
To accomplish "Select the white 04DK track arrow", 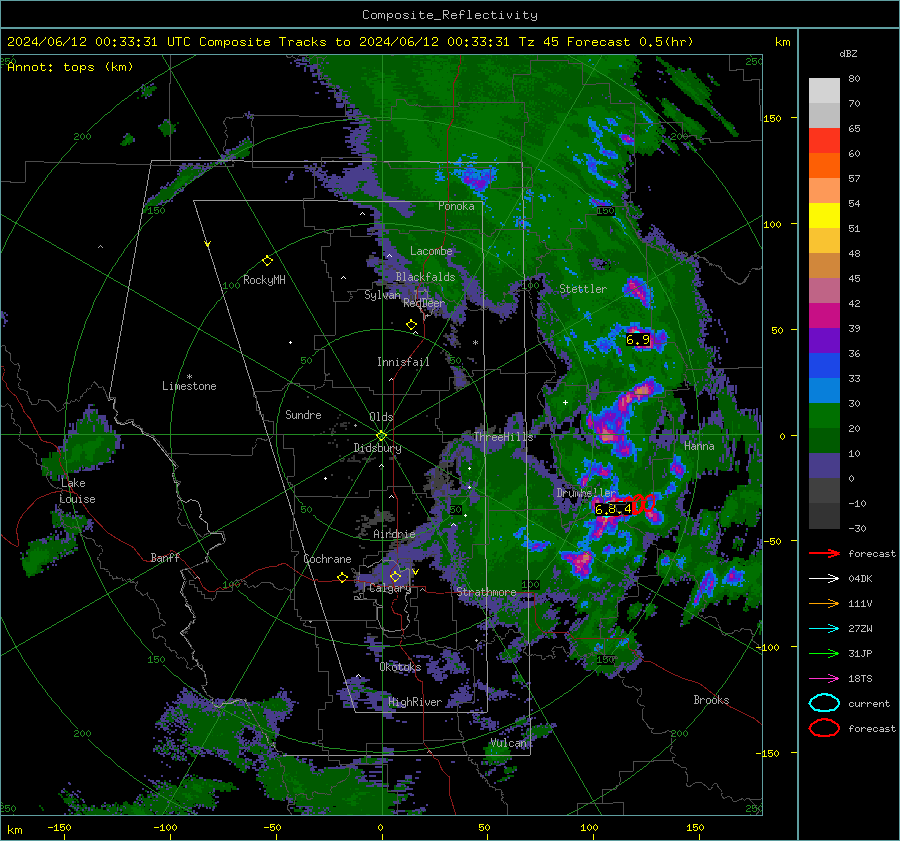I will click(x=824, y=579).
